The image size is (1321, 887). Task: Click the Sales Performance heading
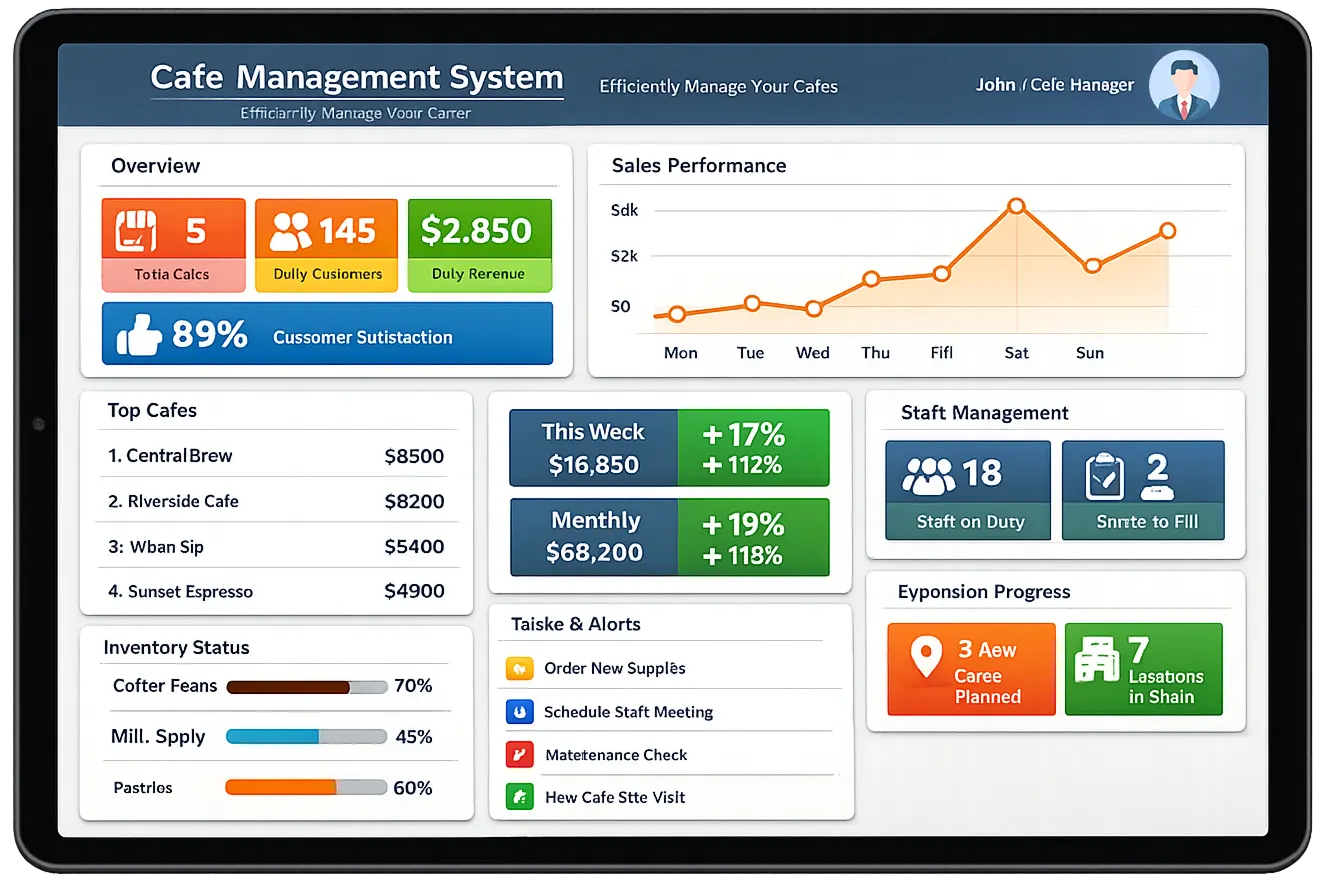click(x=699, y=166)
